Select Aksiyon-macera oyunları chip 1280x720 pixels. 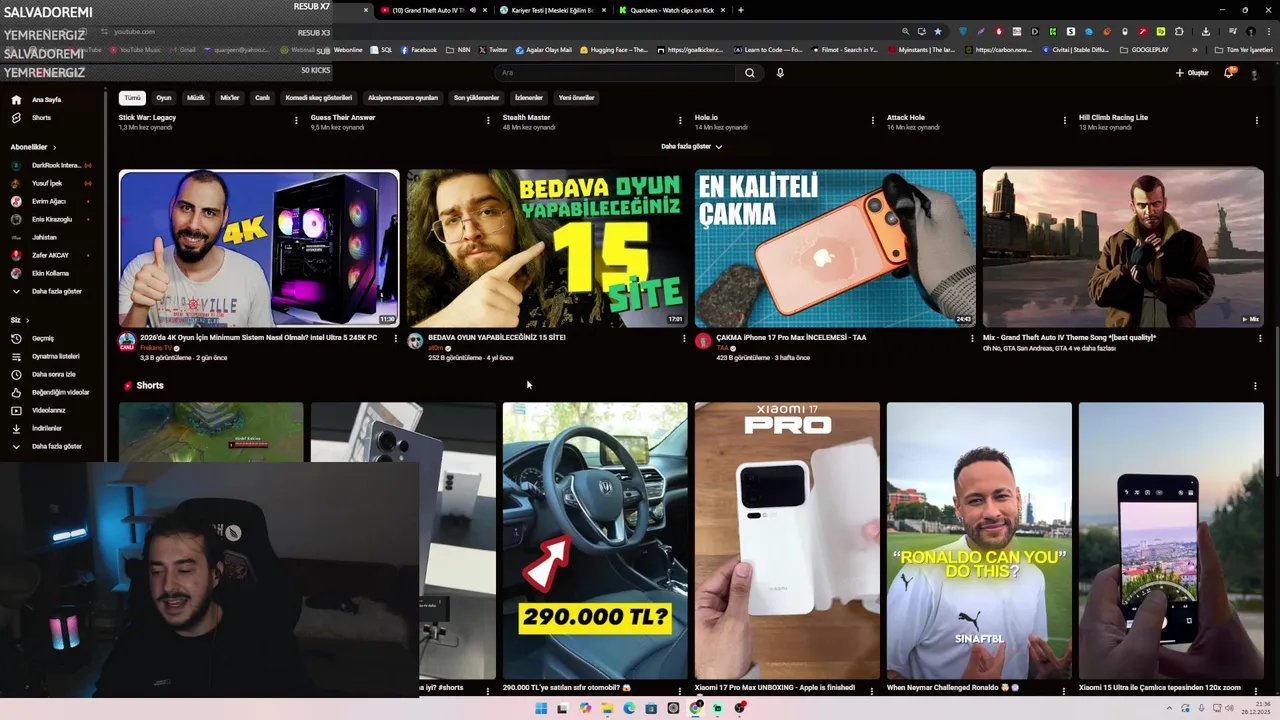(x=403, y=98)
